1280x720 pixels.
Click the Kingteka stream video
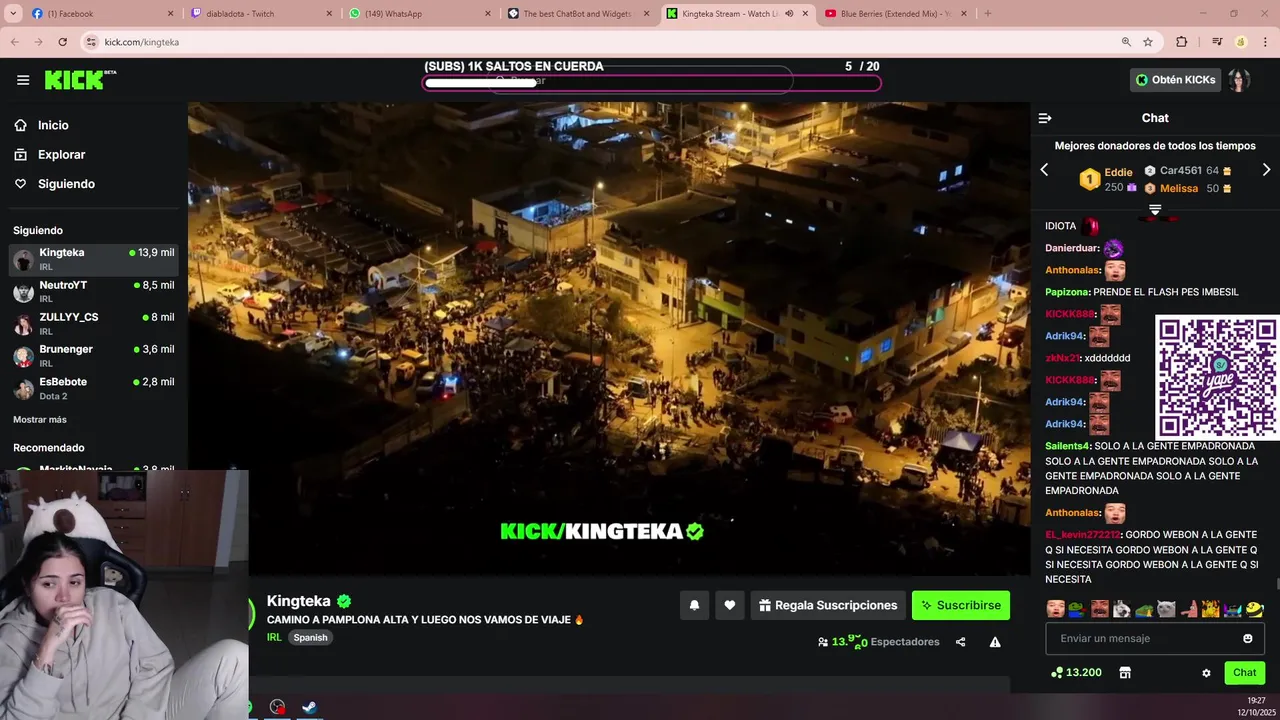(609, 339)
